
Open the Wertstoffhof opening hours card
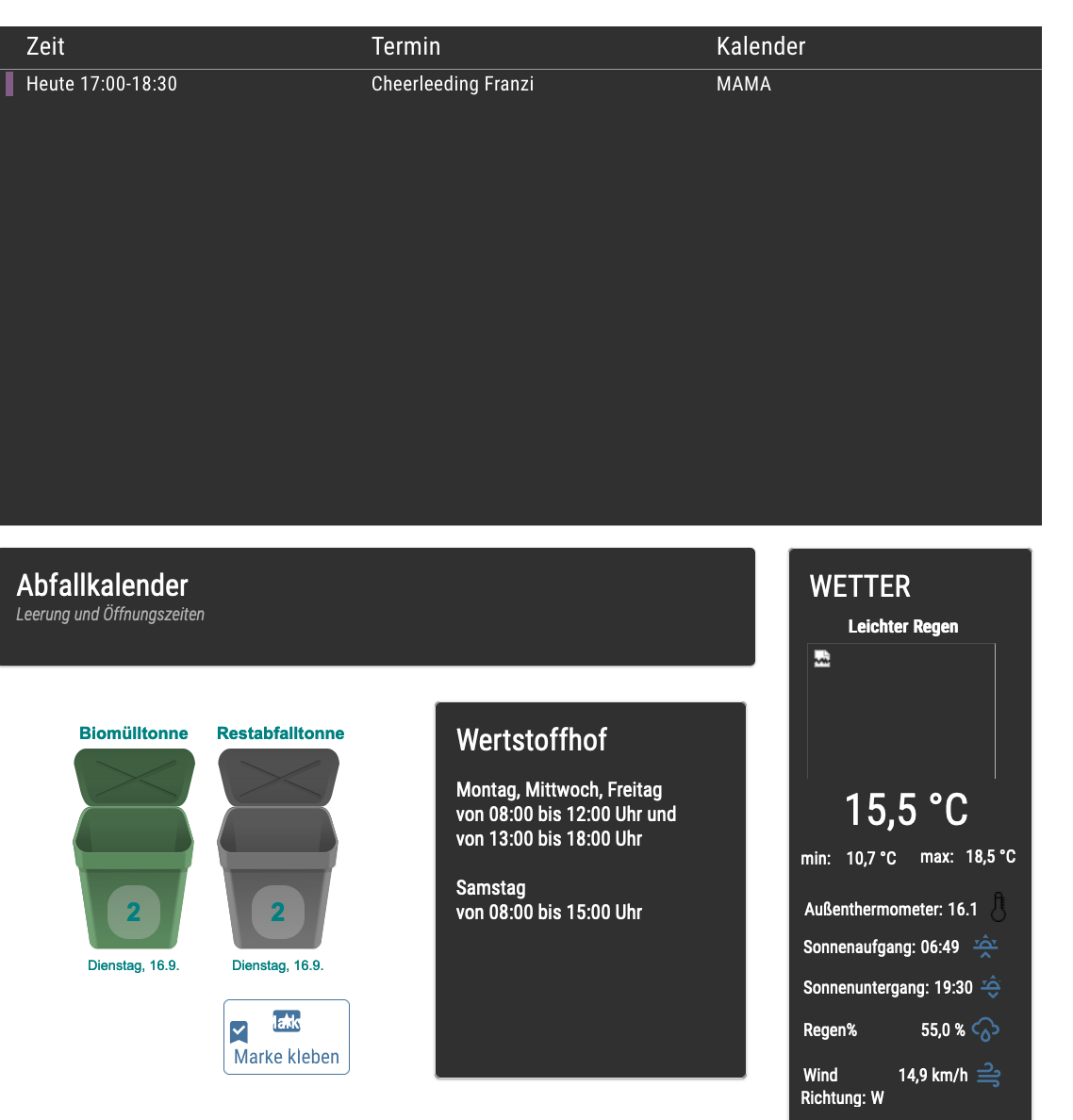pos(590,889)
